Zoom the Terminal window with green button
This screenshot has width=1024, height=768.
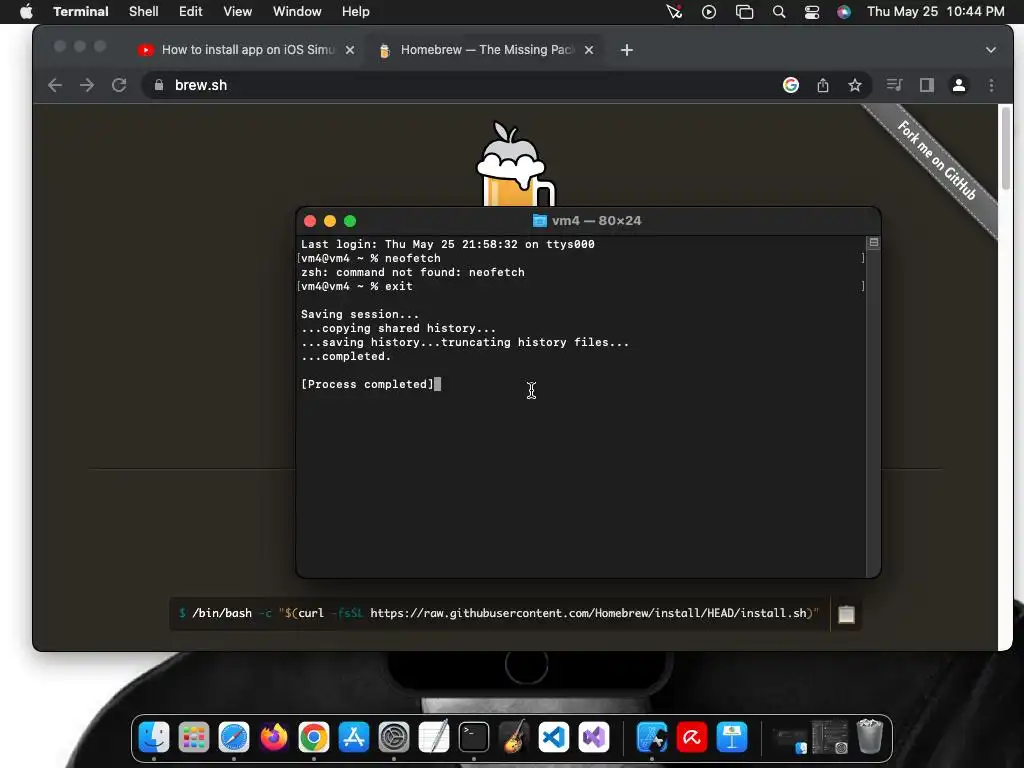[350, 221]
